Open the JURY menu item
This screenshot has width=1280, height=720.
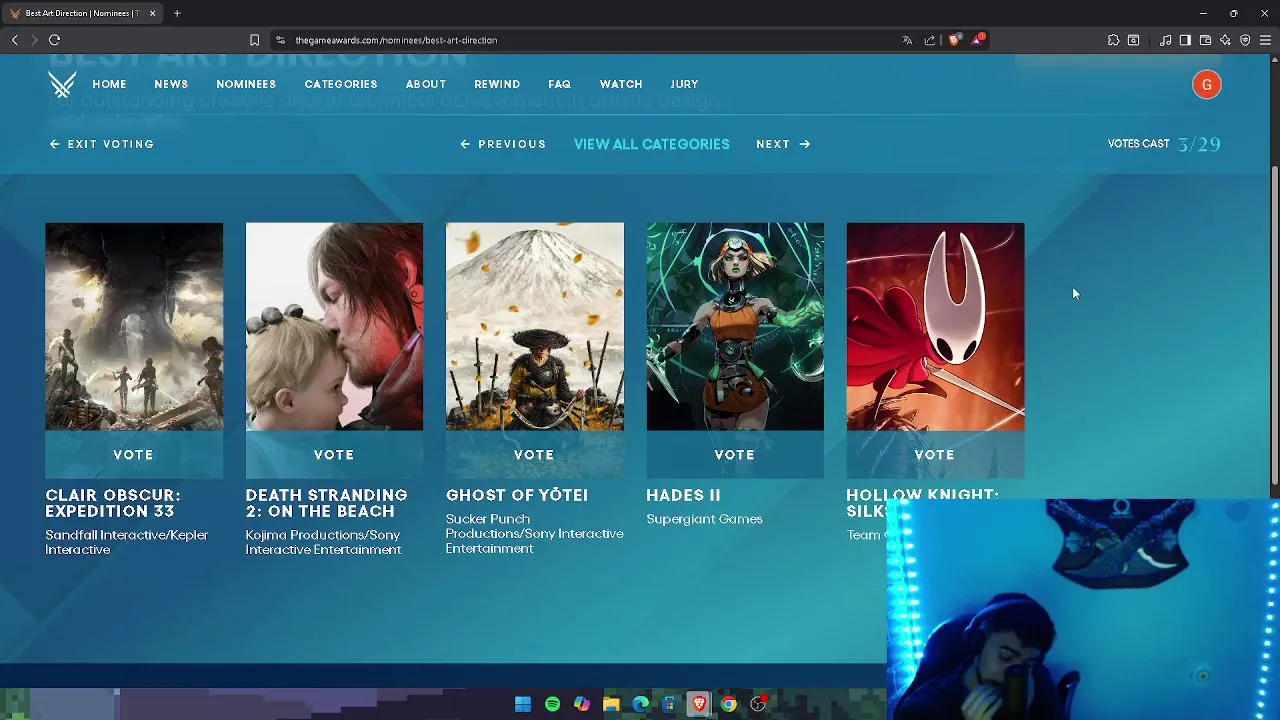tap(685, 84)
